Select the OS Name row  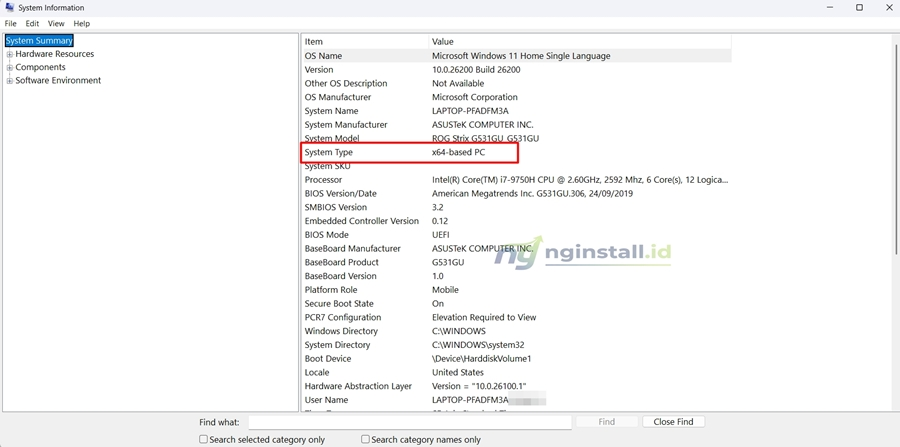(x=517, y=56)
